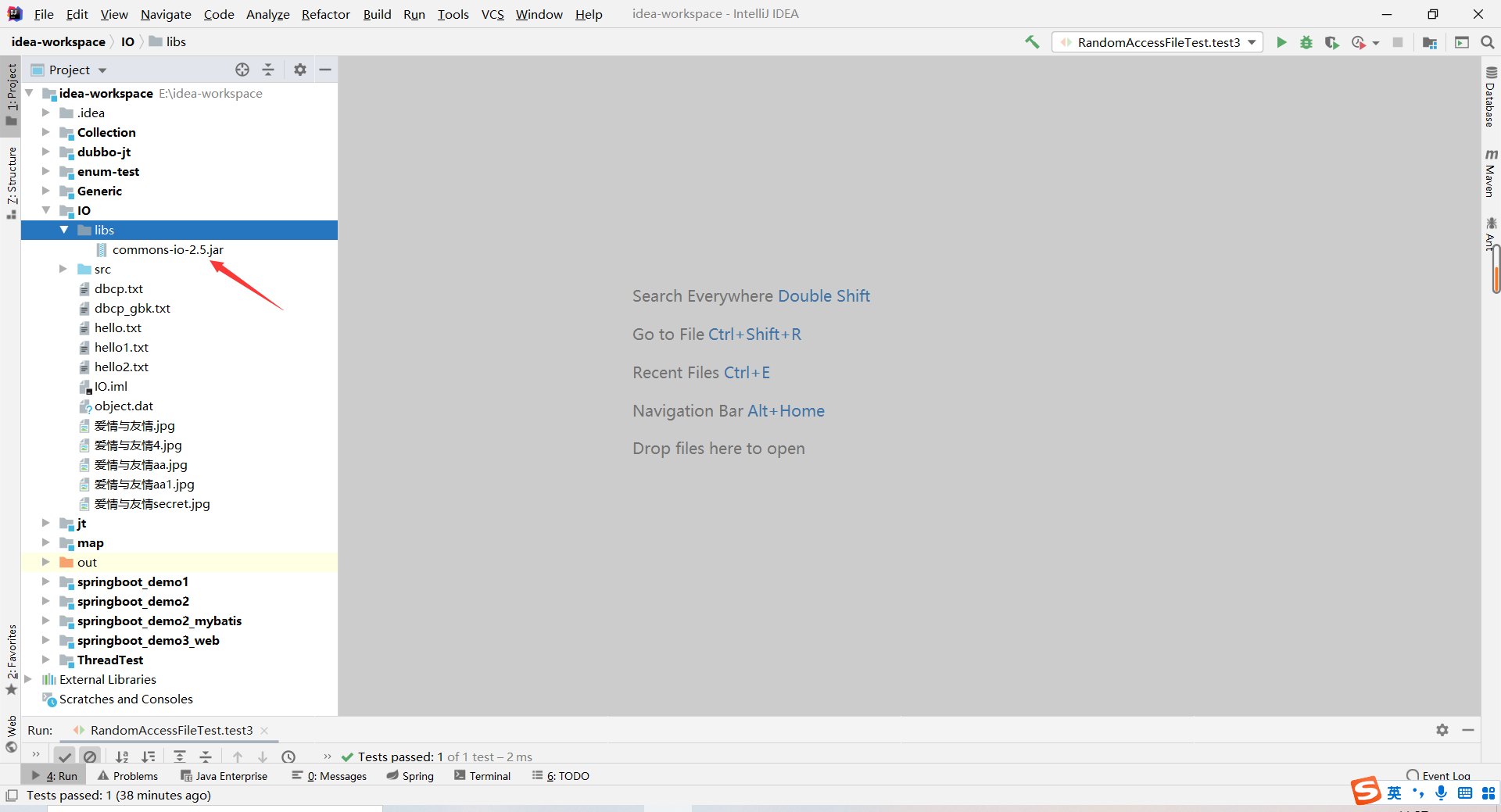Switch to the Terminal tool tab
This screenshot has width=1501, height=812.
pyautogui.click(x=482, y=776)
